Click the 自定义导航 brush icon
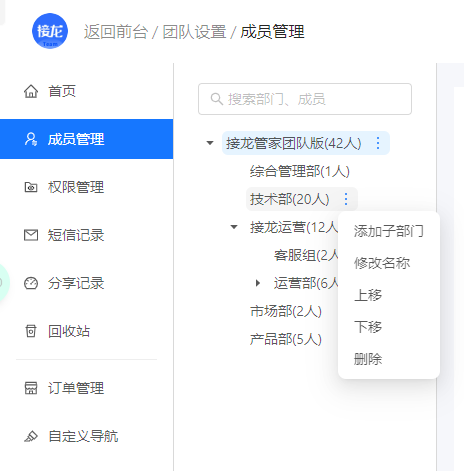Screen dimensions: 464x471 click(31, 436)
